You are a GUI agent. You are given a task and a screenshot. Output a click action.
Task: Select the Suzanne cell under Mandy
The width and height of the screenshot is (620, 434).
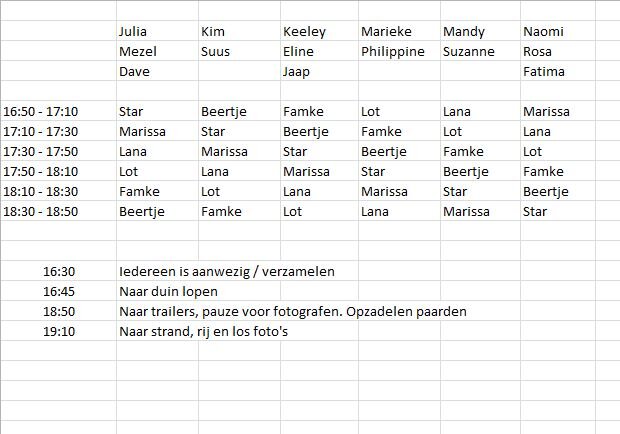[x=480, y=51]
